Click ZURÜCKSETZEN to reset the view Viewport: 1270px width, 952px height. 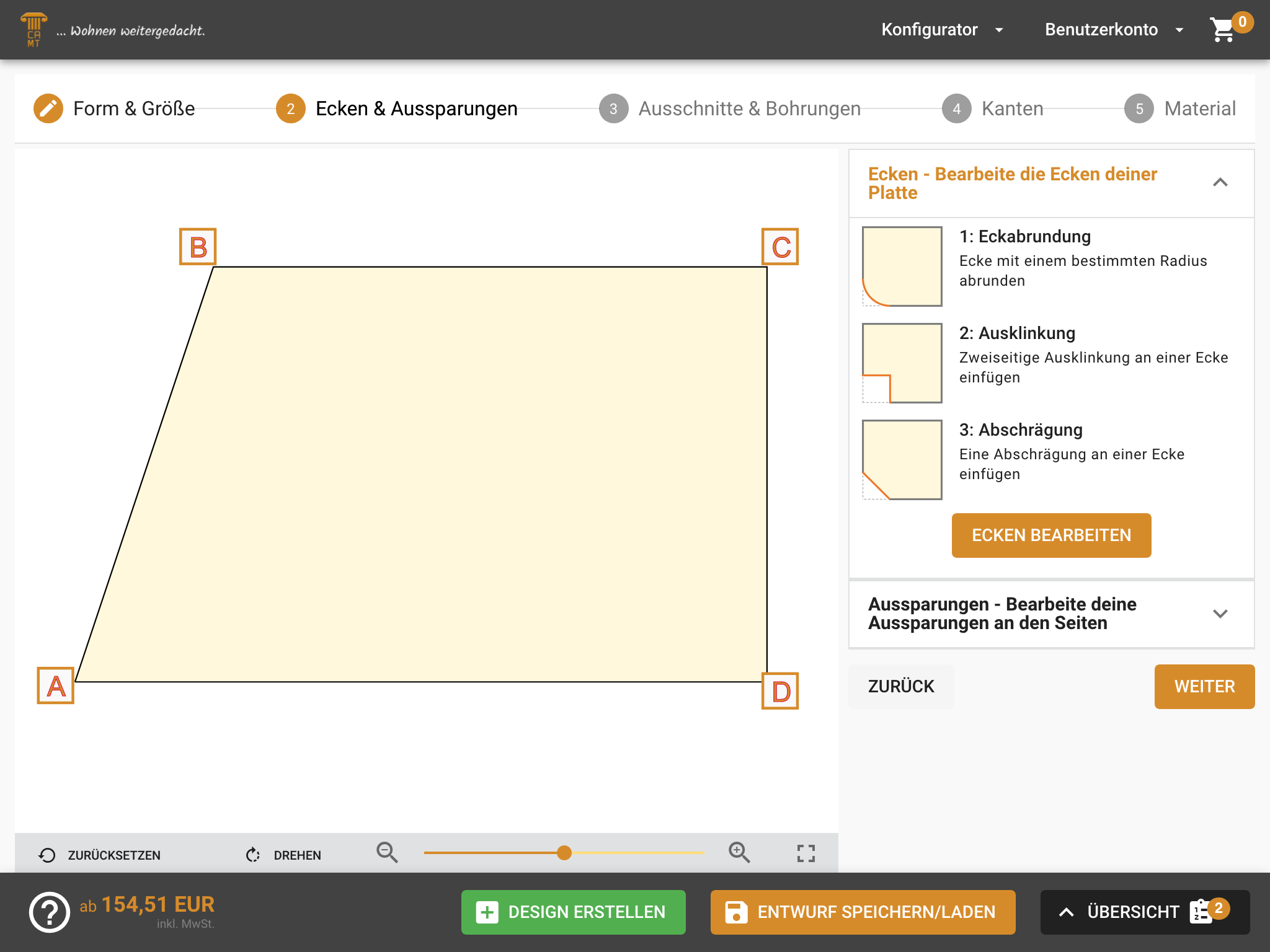coord(100,855)
